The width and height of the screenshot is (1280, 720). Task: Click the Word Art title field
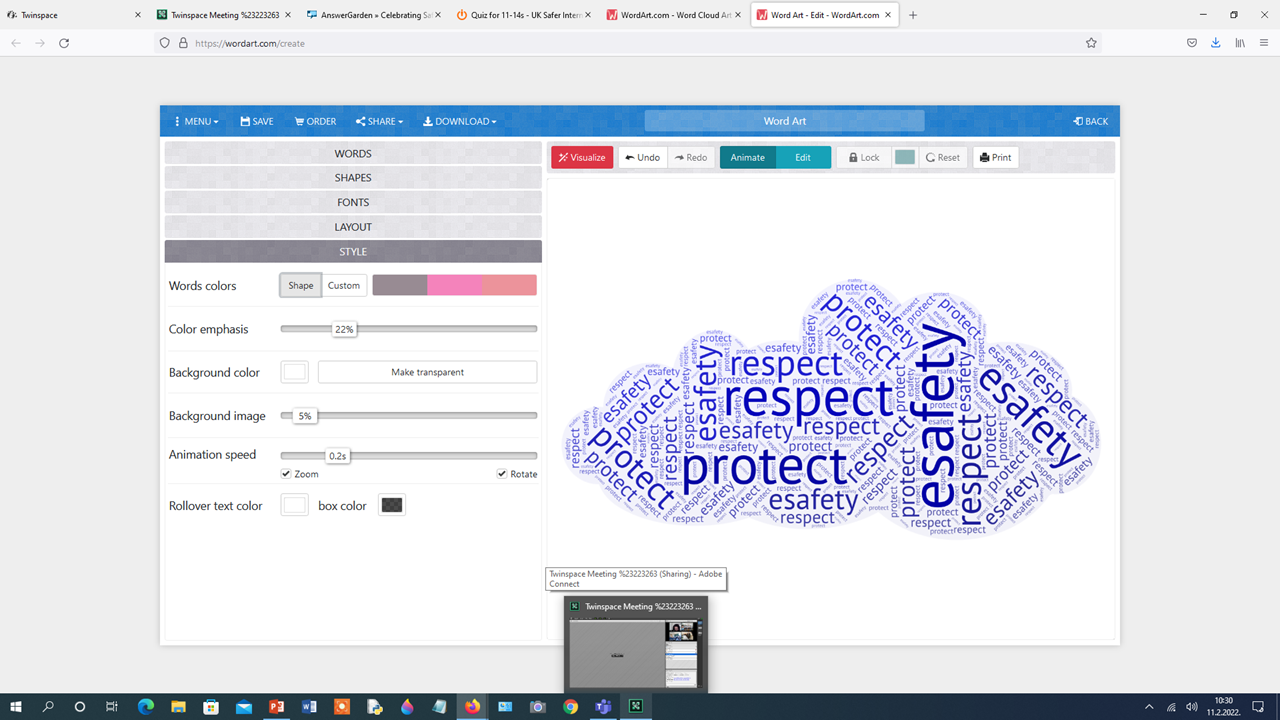coord(784,121)
